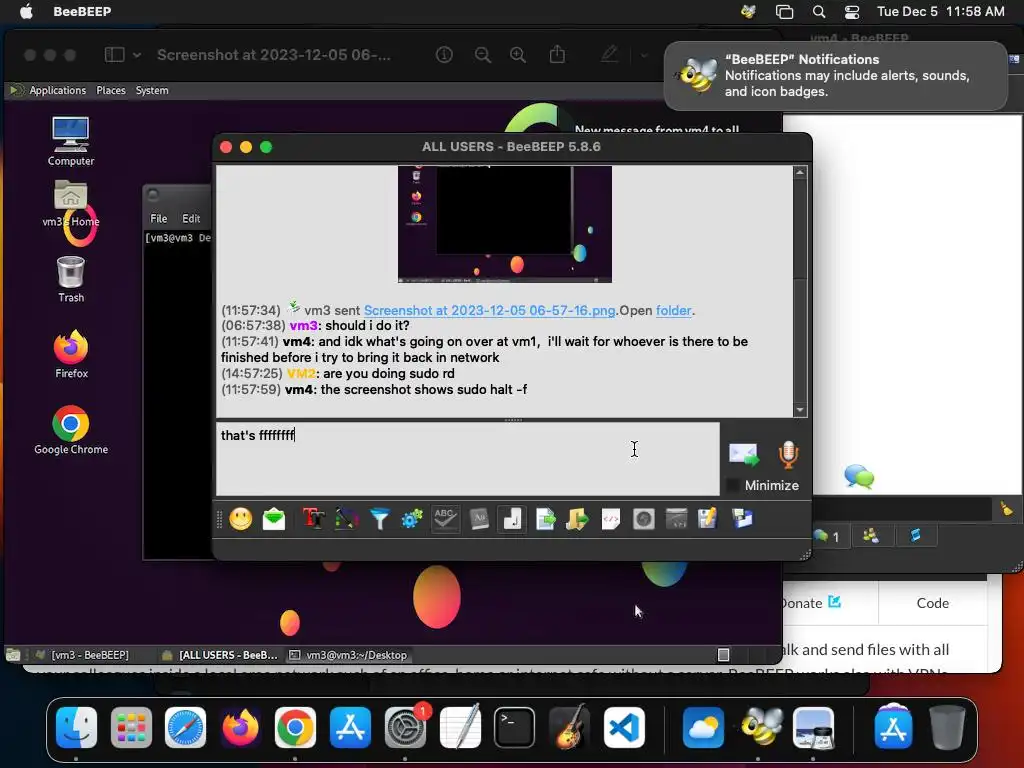Click the microphone voice message icon
The image size is (1024, 768).
coord(788,455)
